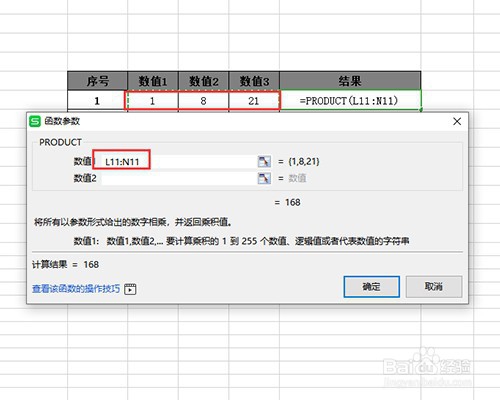
Task: Click the 数值1 header cell
Action: pos(153,81)
